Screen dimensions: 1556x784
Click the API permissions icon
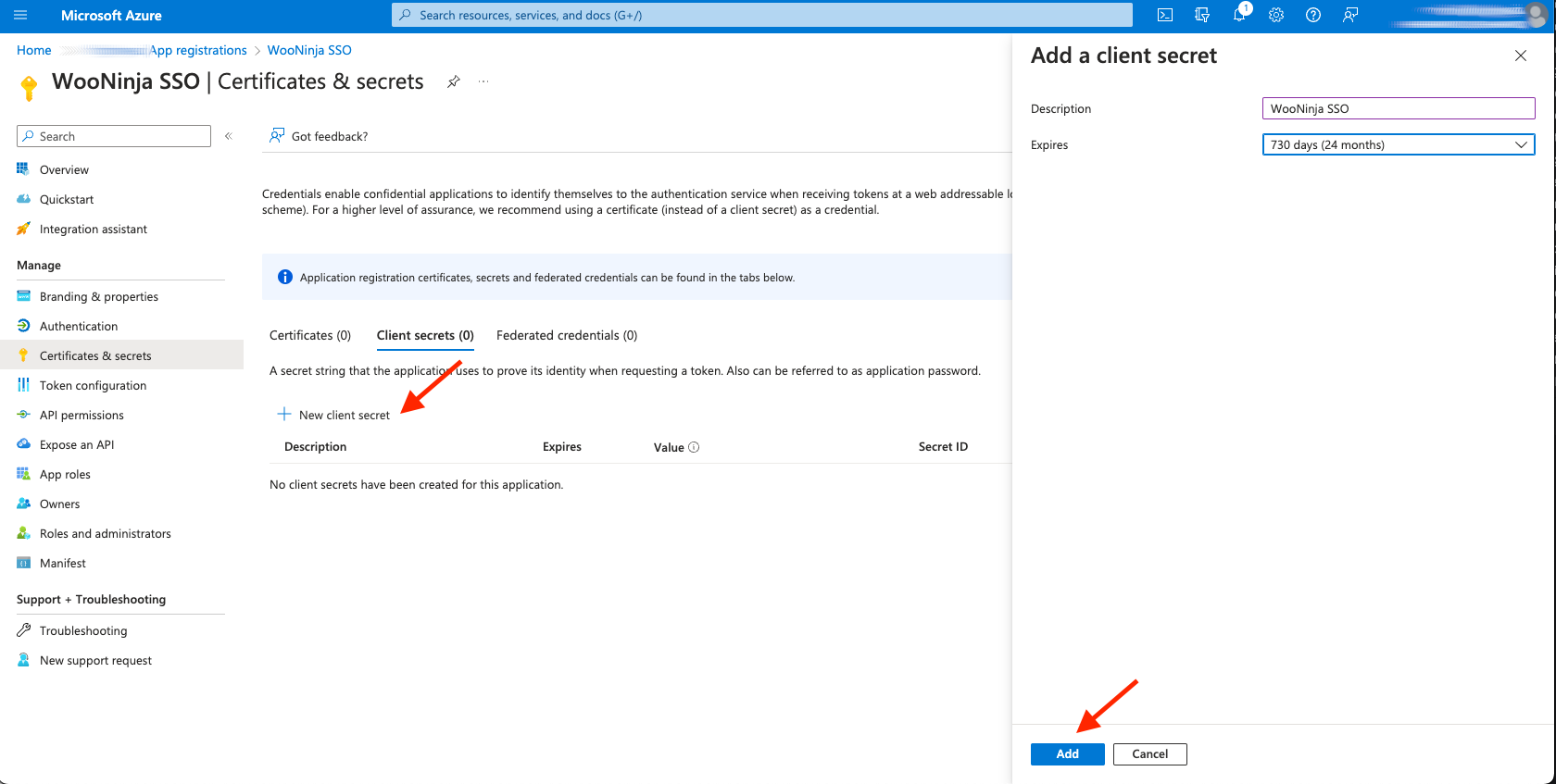[x=23, y=415]
